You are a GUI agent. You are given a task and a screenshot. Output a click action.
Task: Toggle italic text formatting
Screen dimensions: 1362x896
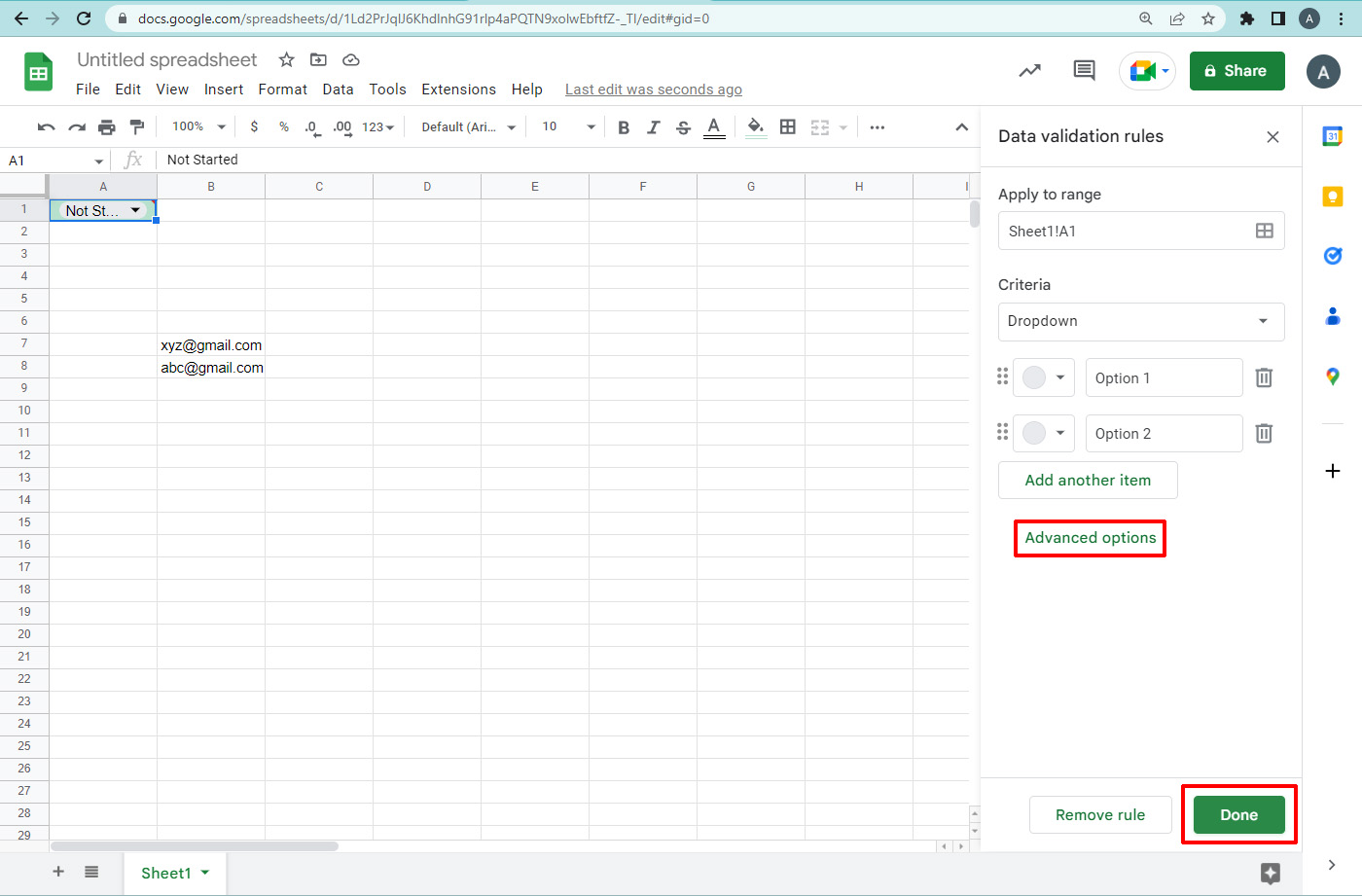pyautogui.click(x=654, y=127)
